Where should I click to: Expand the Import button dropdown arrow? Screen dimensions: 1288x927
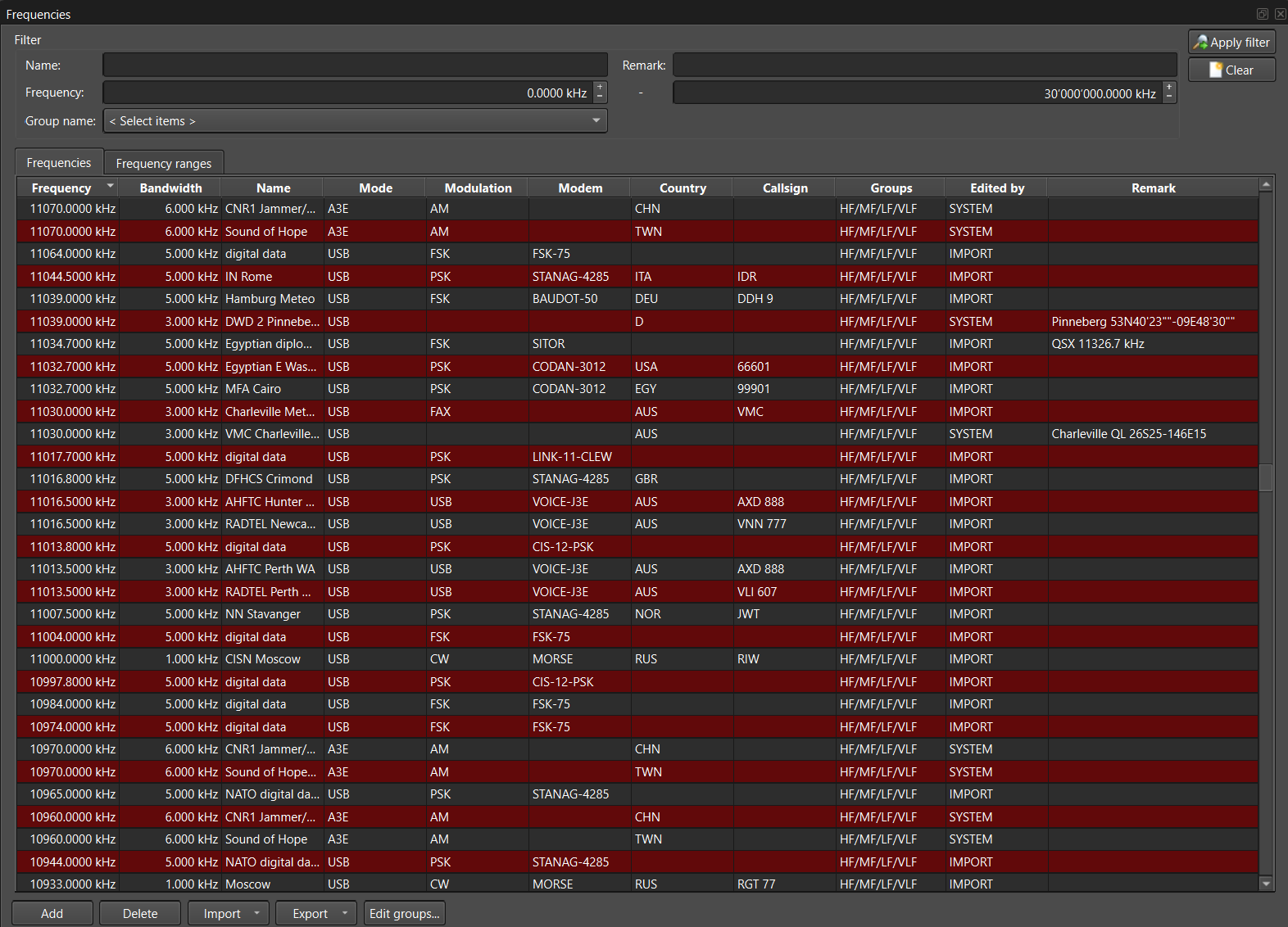[257, 913]
